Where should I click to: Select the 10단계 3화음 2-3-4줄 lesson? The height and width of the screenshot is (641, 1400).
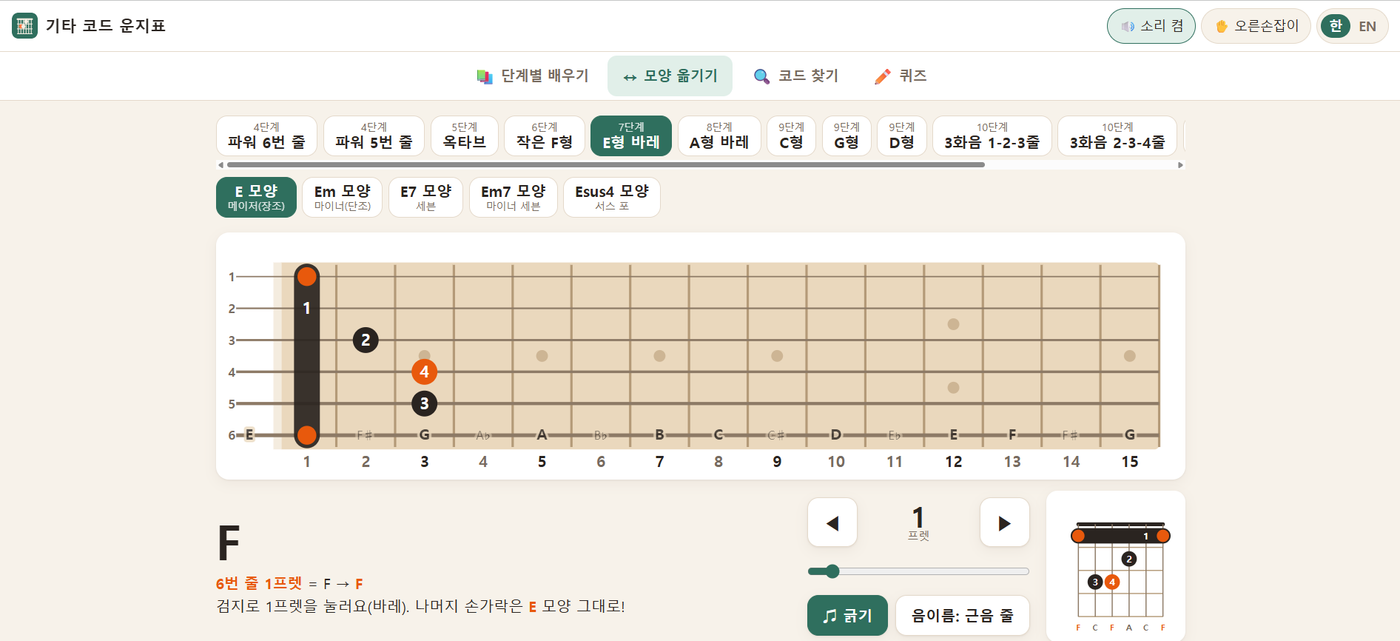coord(1117,136)
